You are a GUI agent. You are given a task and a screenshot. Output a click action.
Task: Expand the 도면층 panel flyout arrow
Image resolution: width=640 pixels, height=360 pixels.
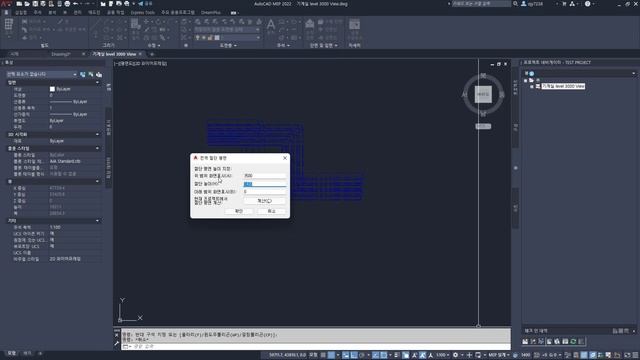coord(236,45)
